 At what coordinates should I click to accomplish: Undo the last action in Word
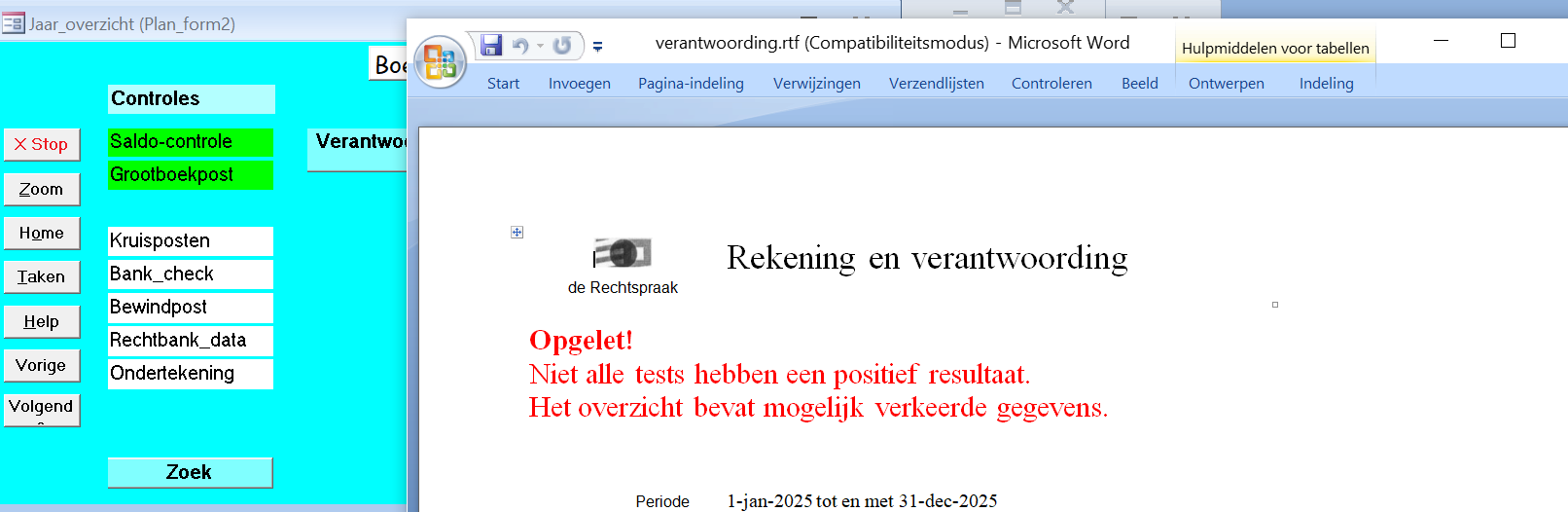click(520, 46)
